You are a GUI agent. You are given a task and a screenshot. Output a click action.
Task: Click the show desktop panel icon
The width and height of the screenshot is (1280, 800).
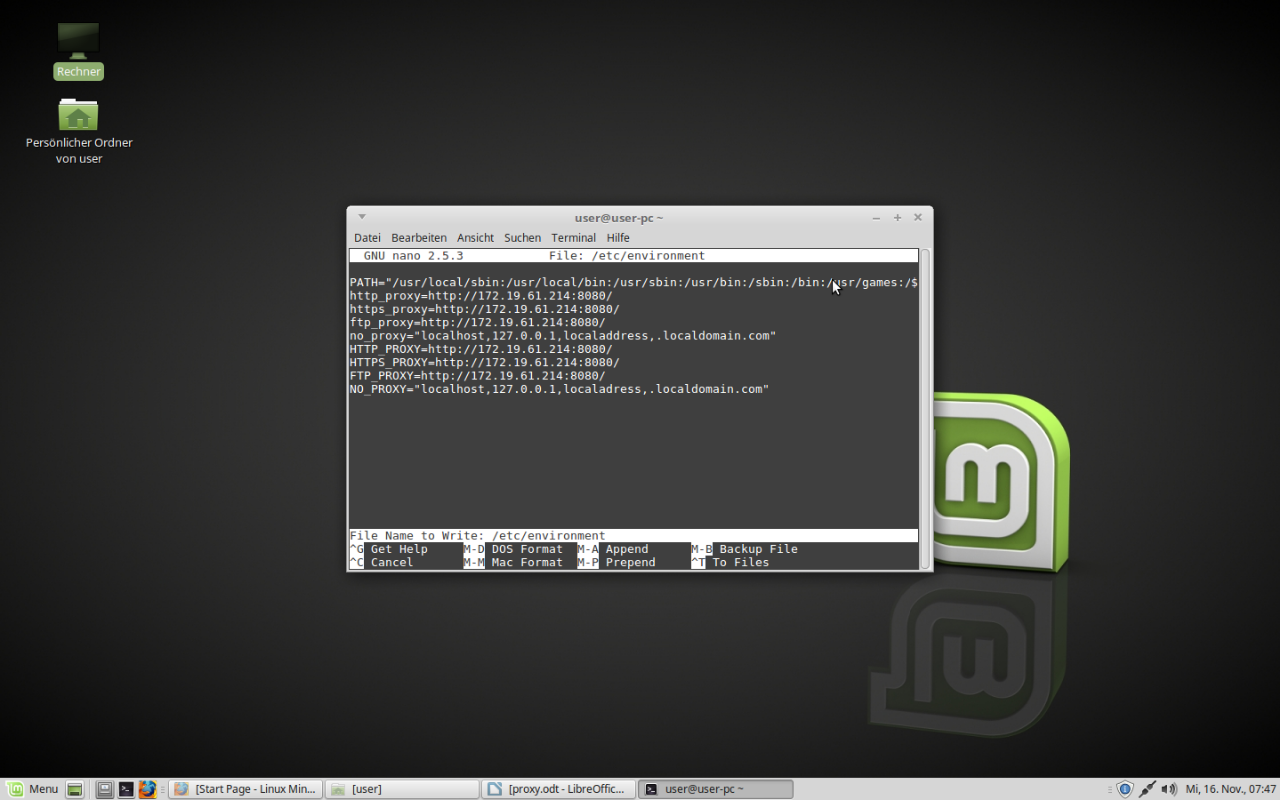click(x=74, y=789)
